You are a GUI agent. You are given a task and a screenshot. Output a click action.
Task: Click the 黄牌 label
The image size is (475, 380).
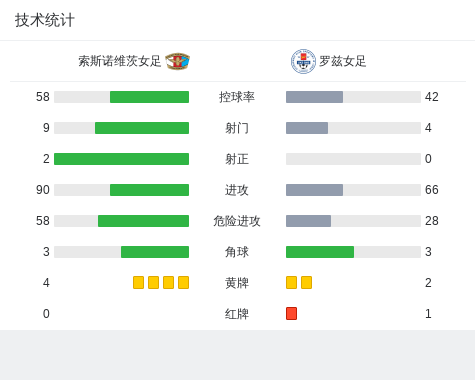point(237,283)
